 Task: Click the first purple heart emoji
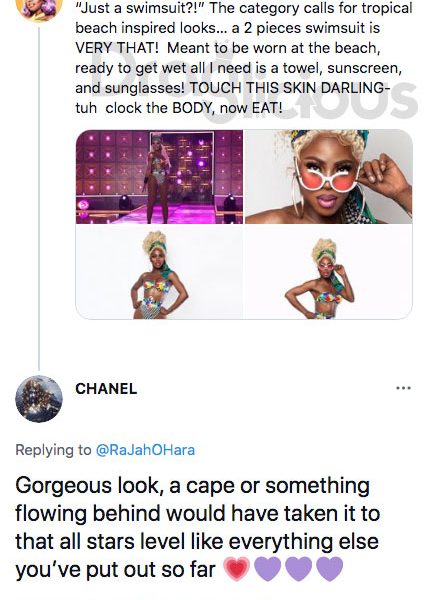(268, 569)
